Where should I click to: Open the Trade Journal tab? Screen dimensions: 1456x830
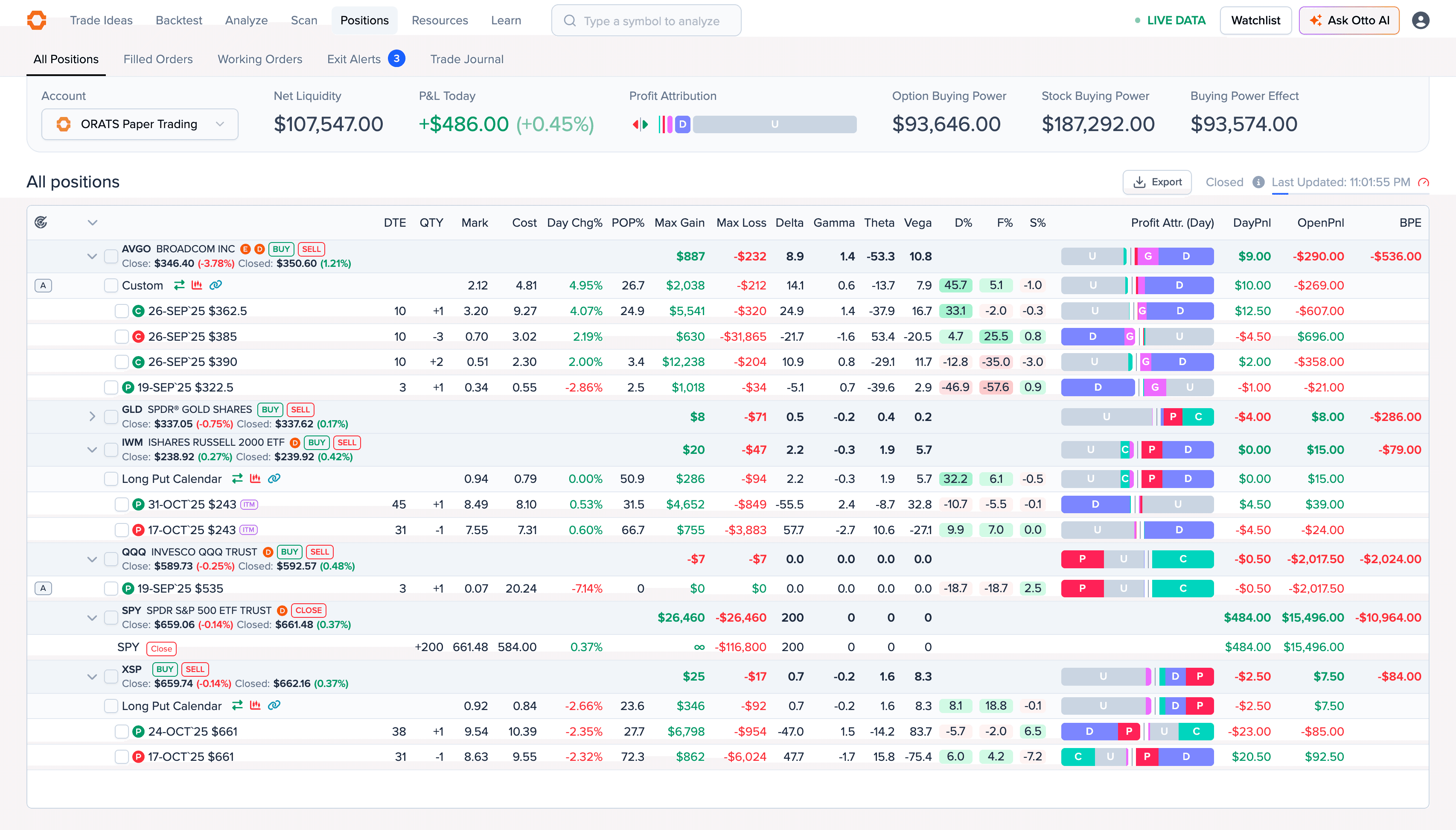(x=466, y=59)
